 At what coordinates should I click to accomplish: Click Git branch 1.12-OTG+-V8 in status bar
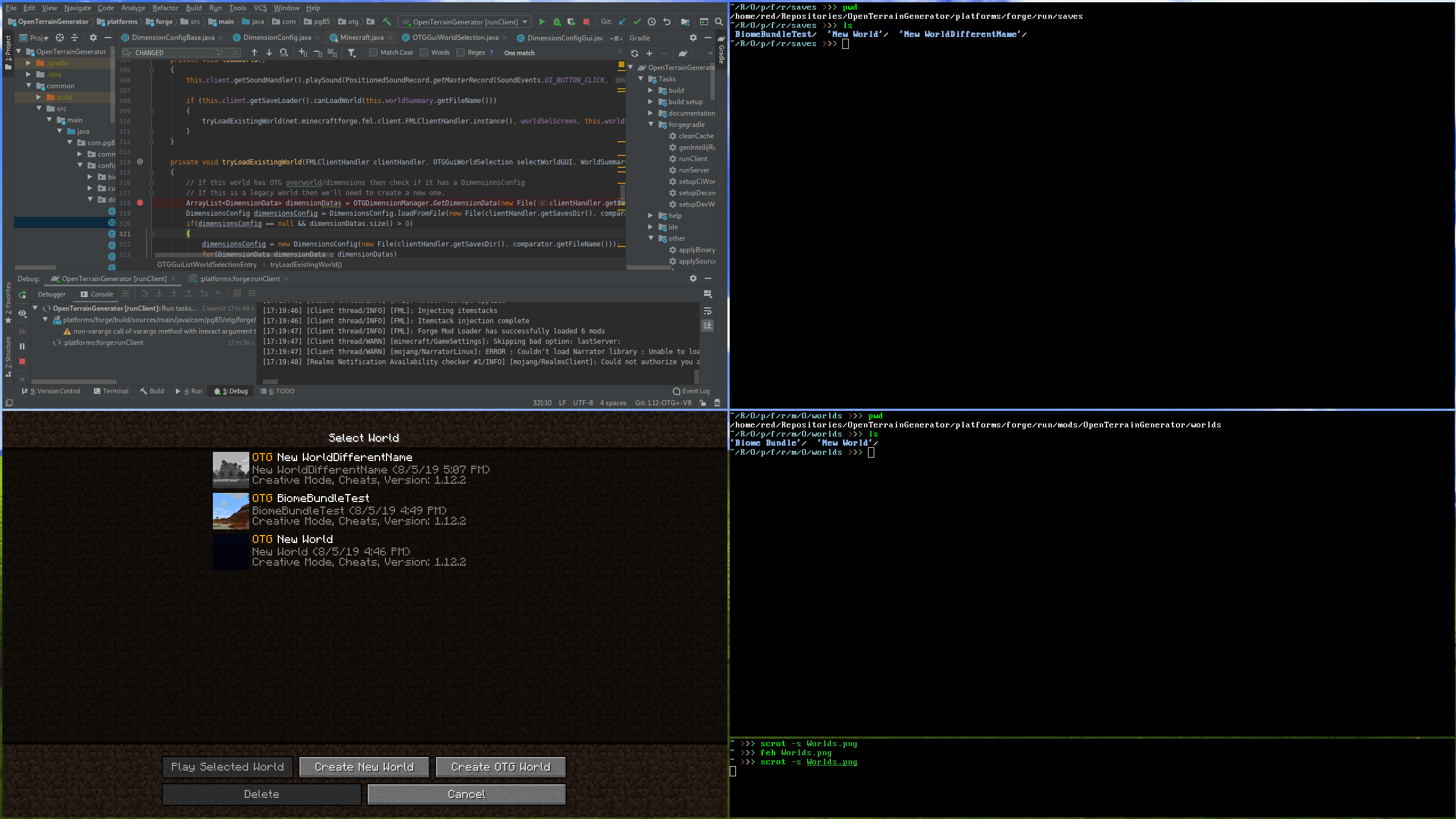663,402
